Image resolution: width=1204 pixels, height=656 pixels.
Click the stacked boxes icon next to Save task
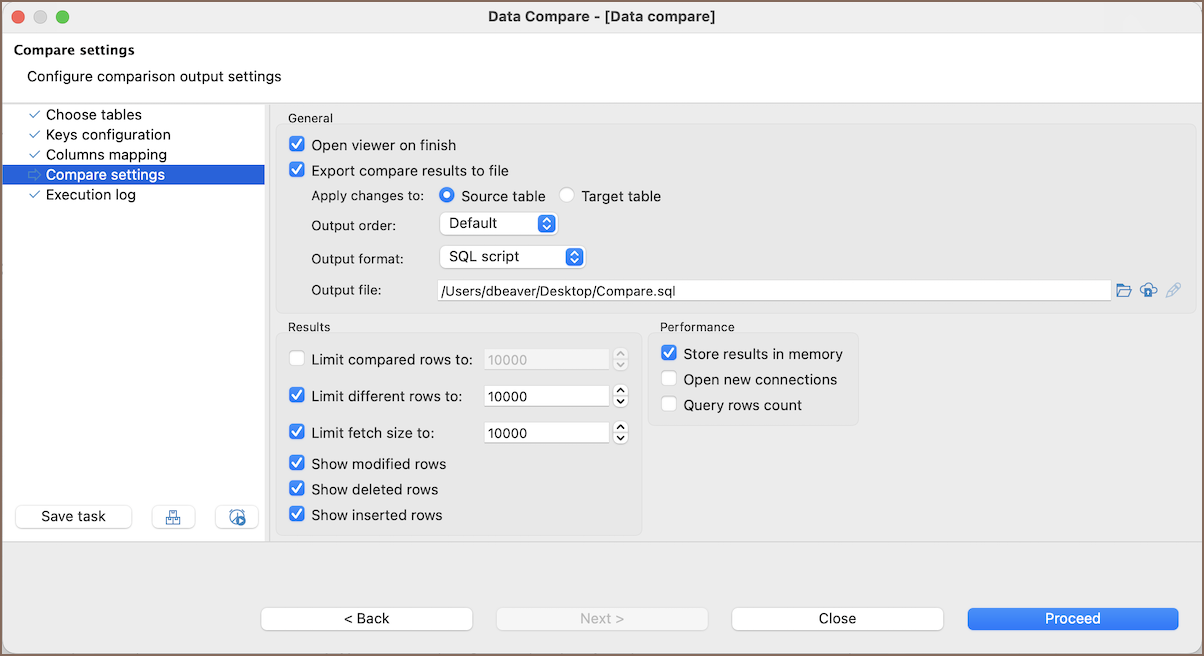click(x=173, y=517)
